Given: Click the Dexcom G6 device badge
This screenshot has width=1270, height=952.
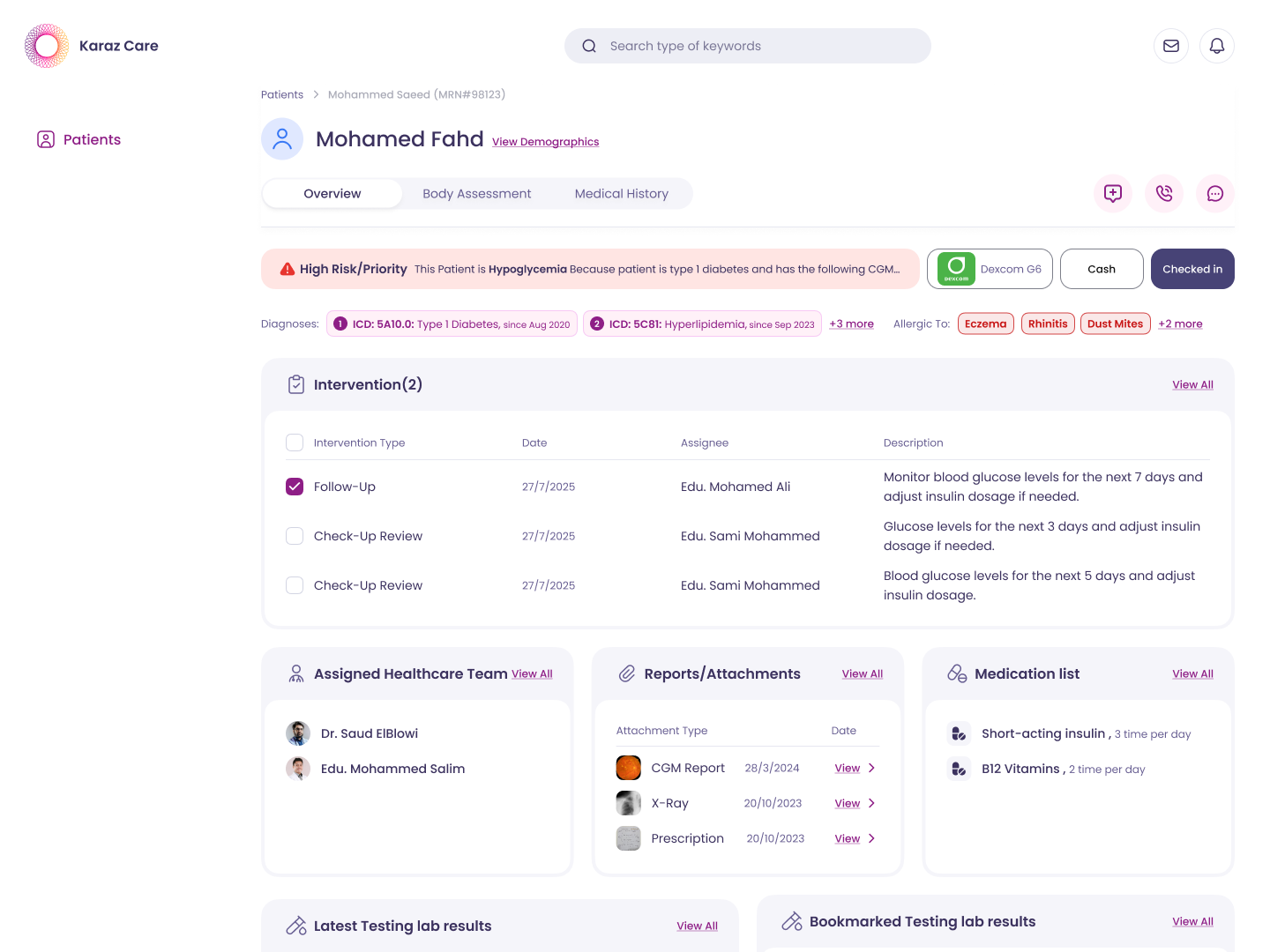Looking at the screenshot, I should pos(990,269).
